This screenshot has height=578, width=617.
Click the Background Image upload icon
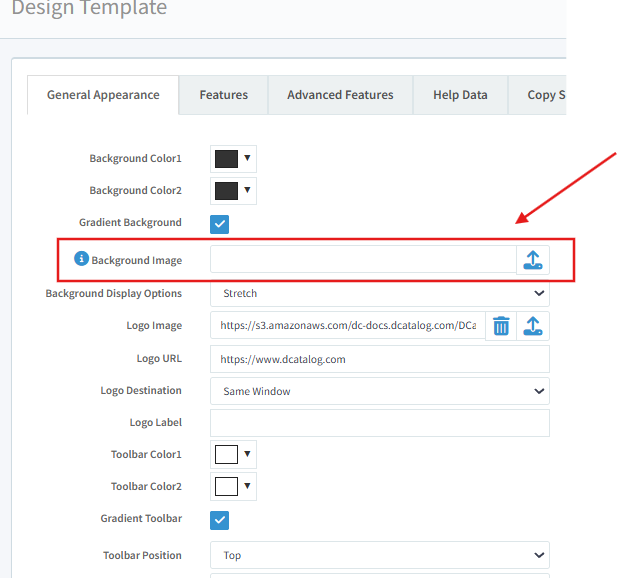pyautogui.click(x=533, y=260)
